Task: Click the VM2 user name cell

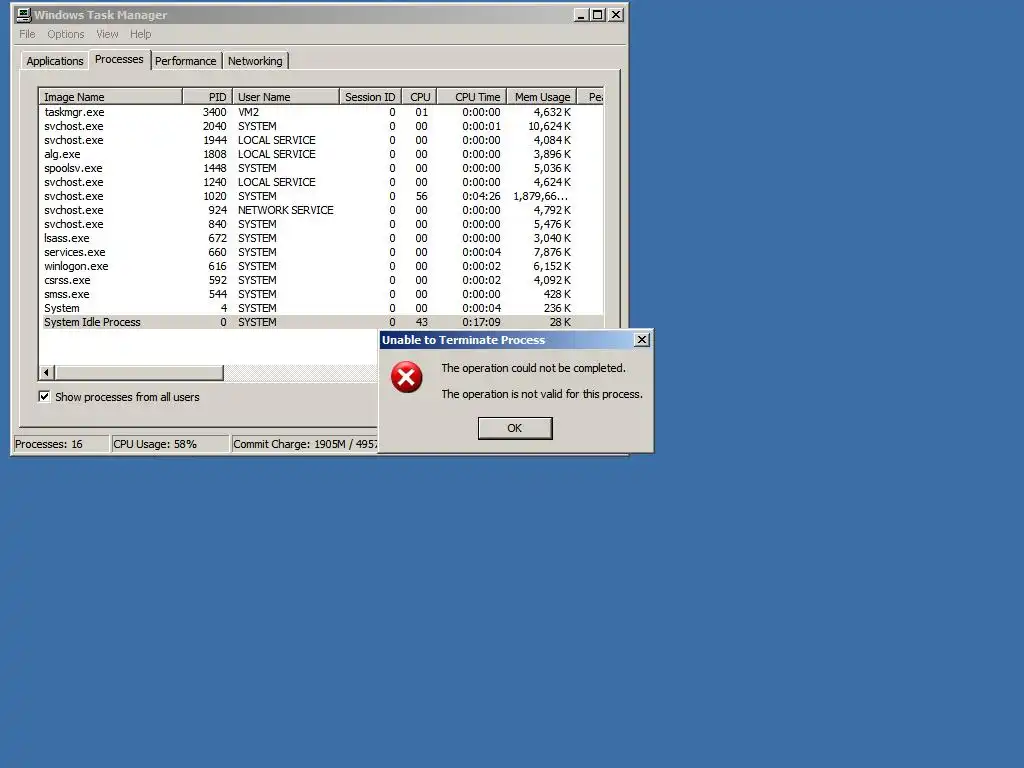Action: click(x=249, y=112)
